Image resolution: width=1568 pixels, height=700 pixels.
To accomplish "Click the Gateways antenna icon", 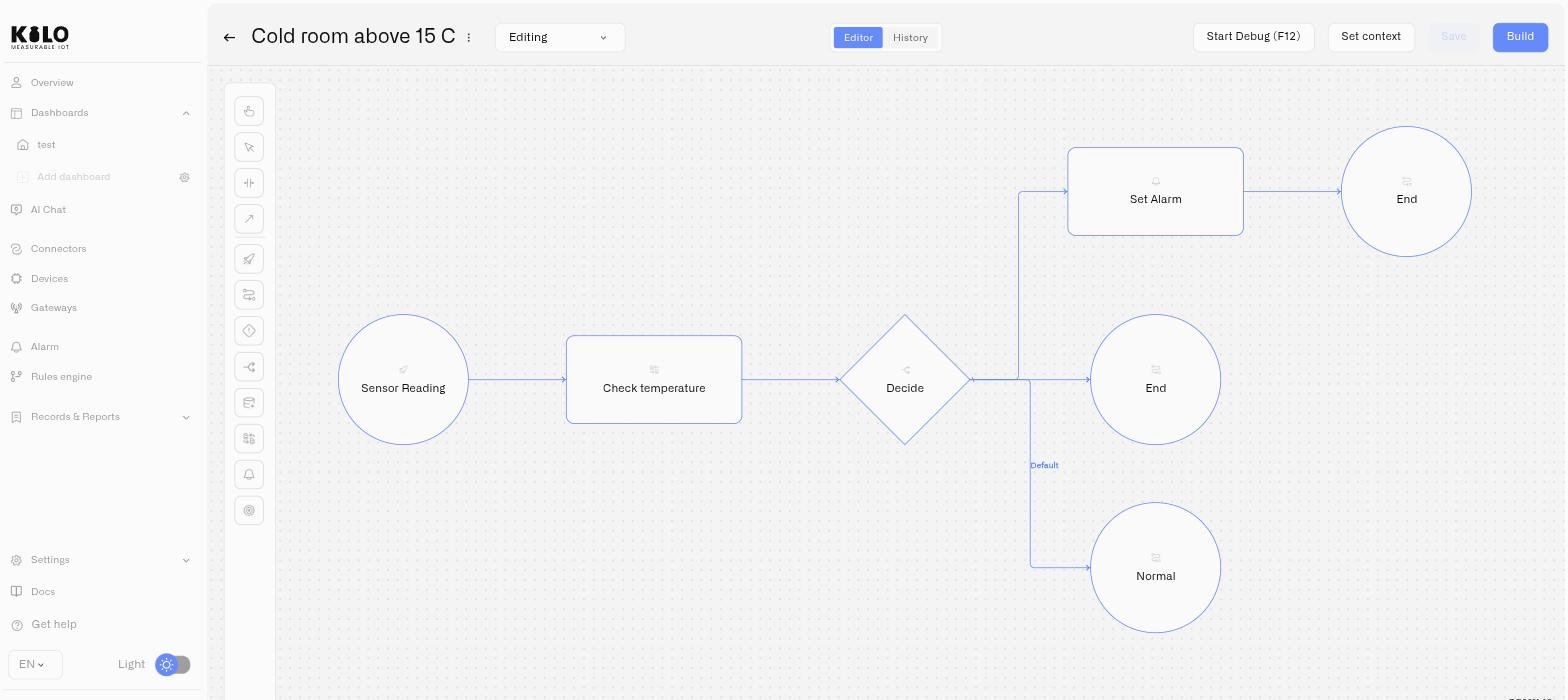I will click(16, 308).
